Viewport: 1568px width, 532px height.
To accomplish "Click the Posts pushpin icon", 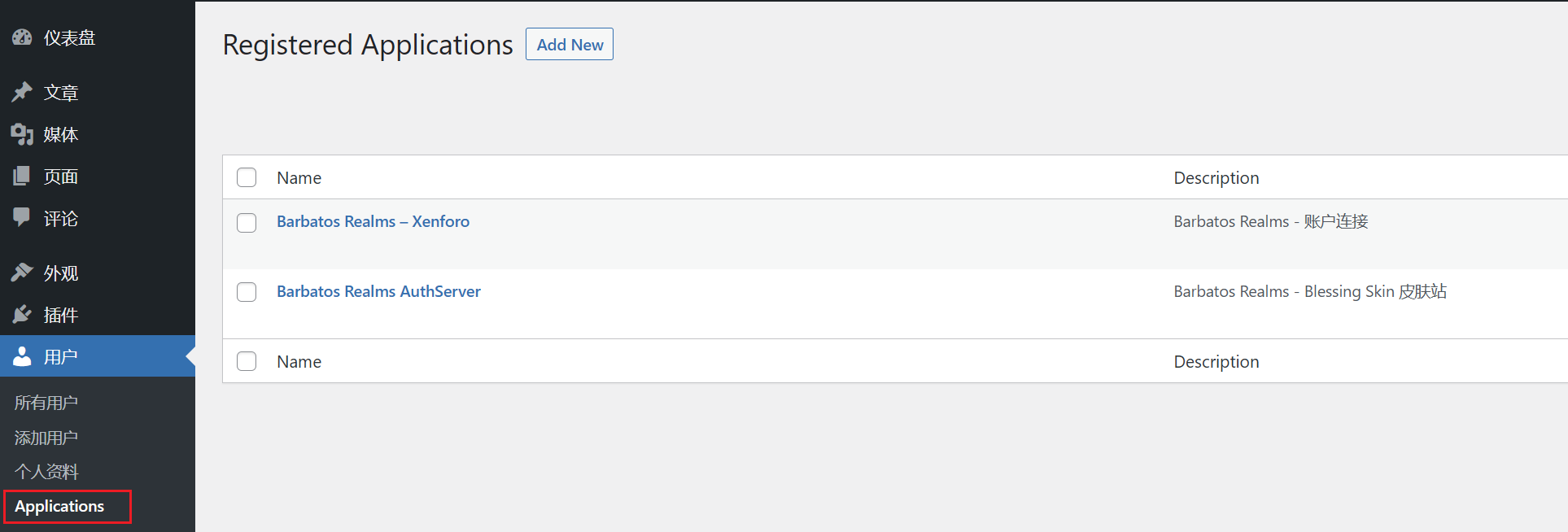I will pyautogui.click(x=22, y=92).
